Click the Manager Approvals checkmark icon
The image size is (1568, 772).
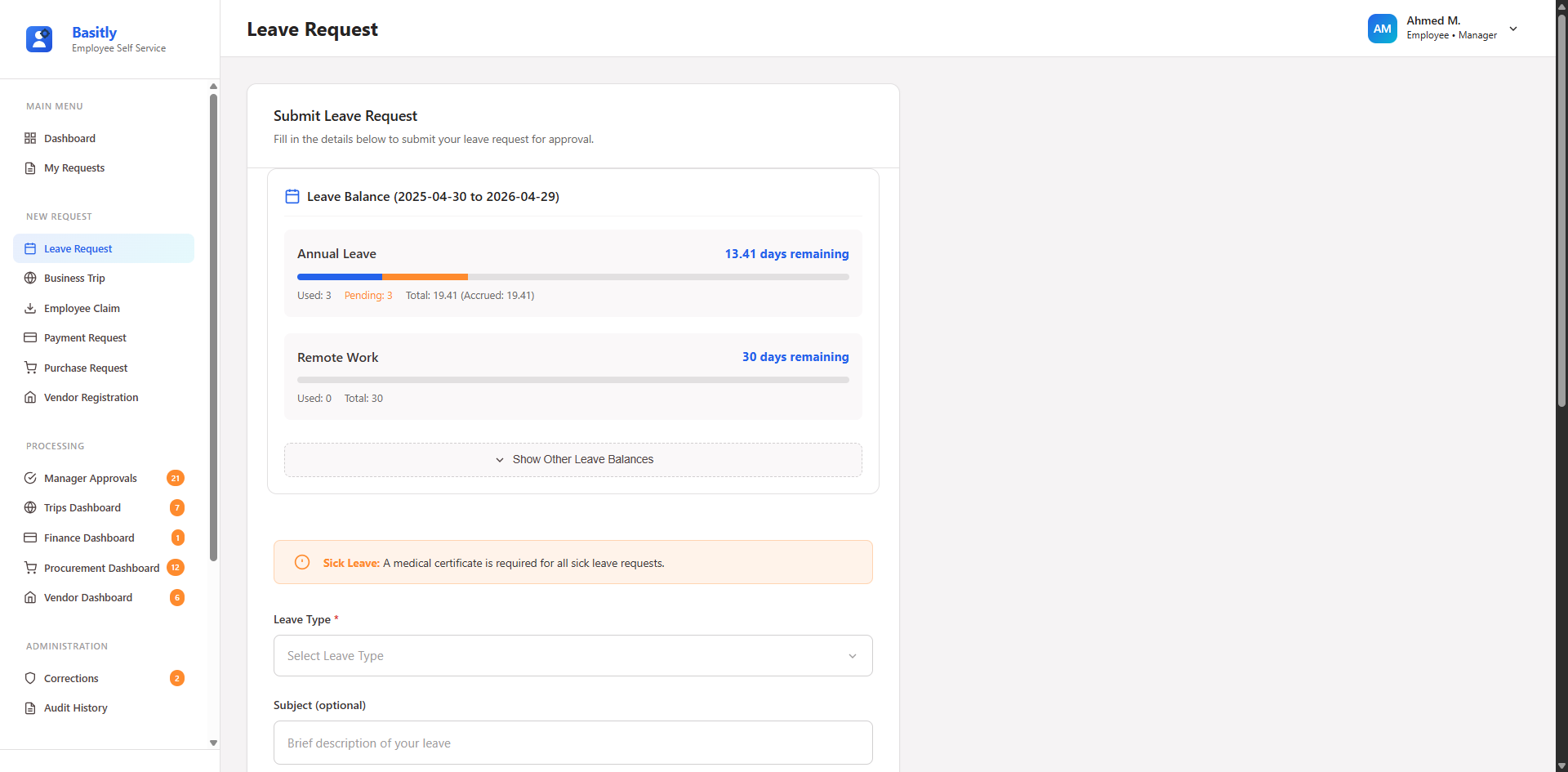tap(30, 478)
